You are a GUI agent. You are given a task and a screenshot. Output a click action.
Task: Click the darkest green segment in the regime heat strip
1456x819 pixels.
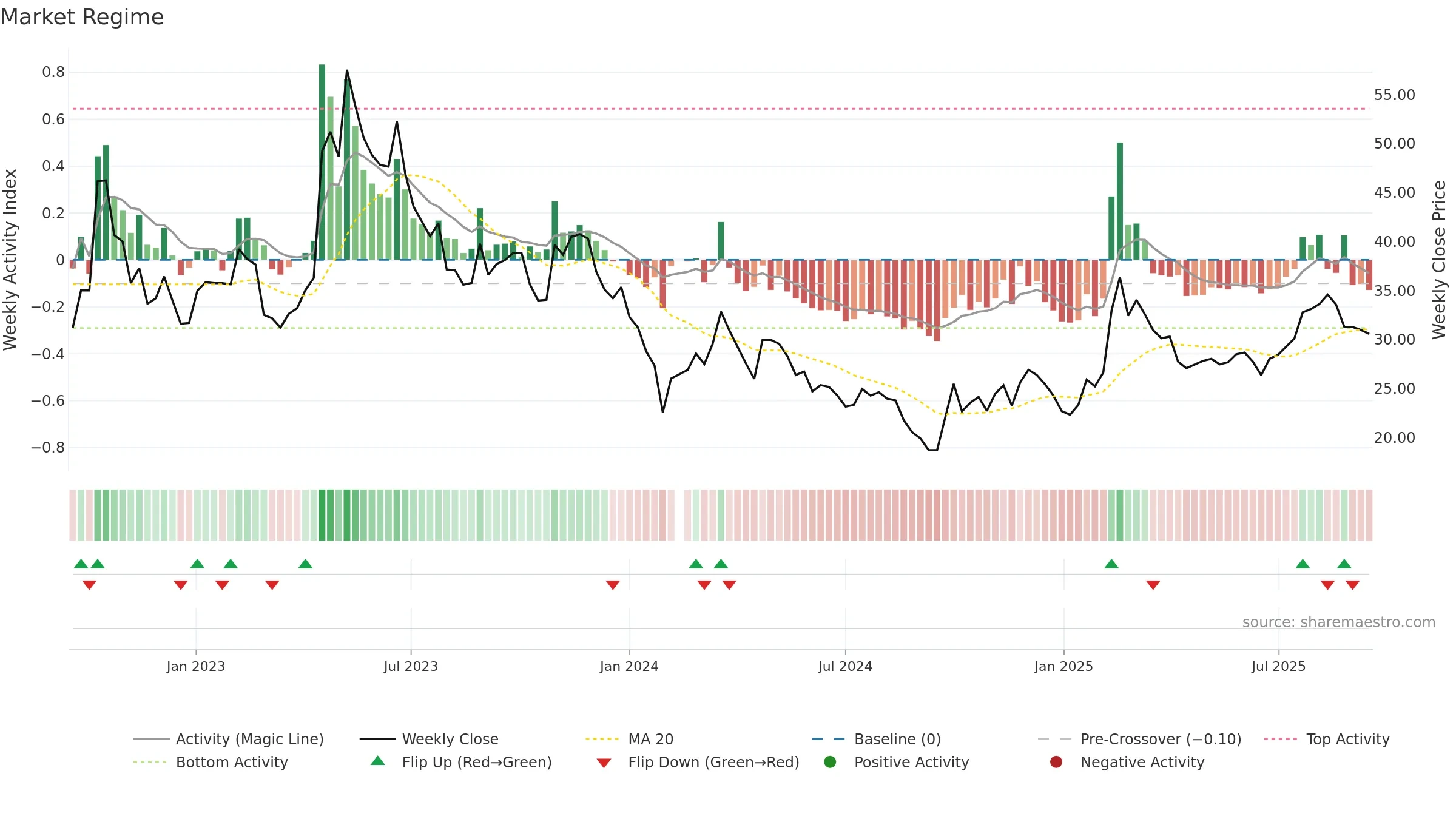[322, 515]
